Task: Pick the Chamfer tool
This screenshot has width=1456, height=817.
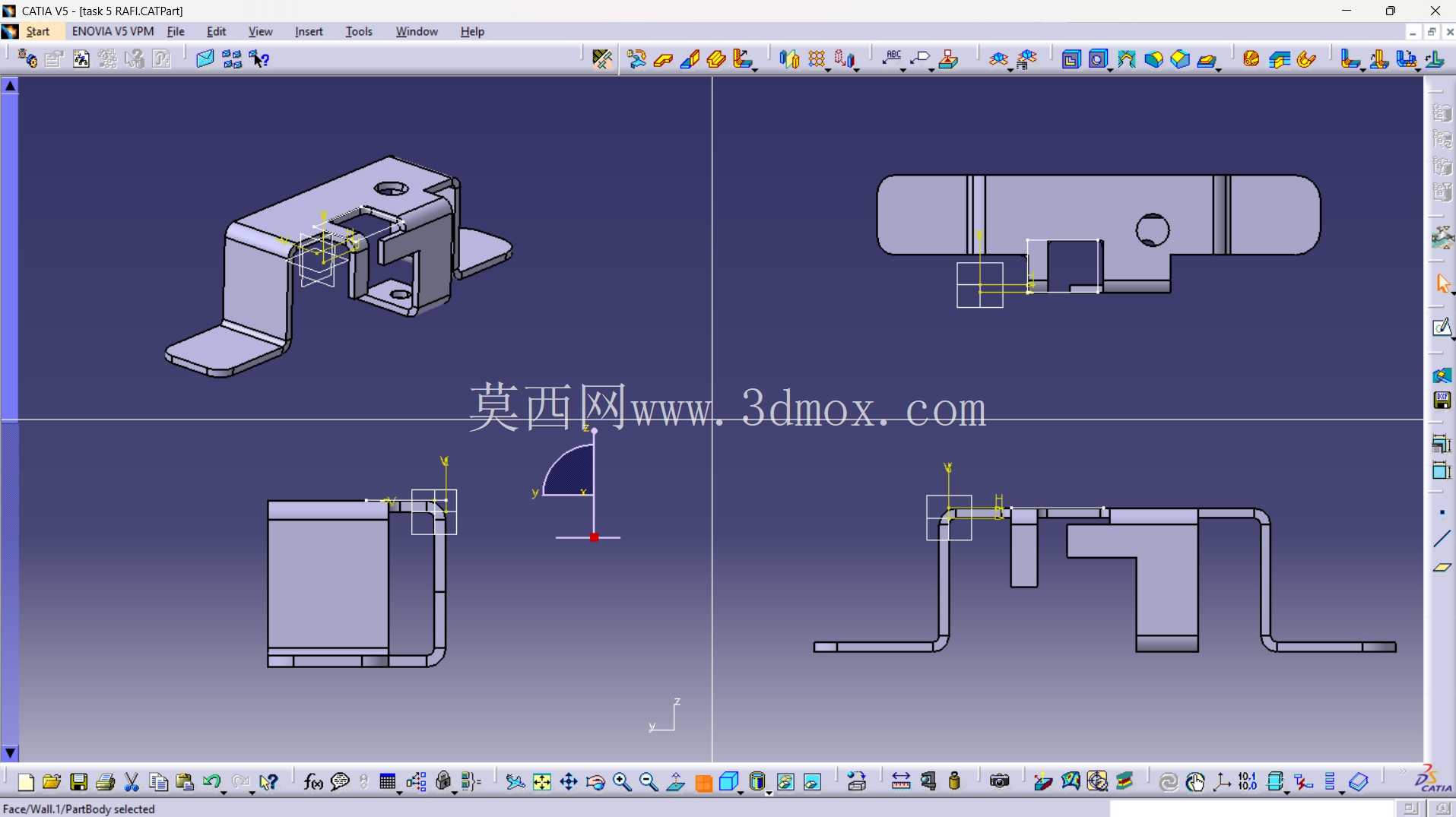Action: tap(1180, 59)
